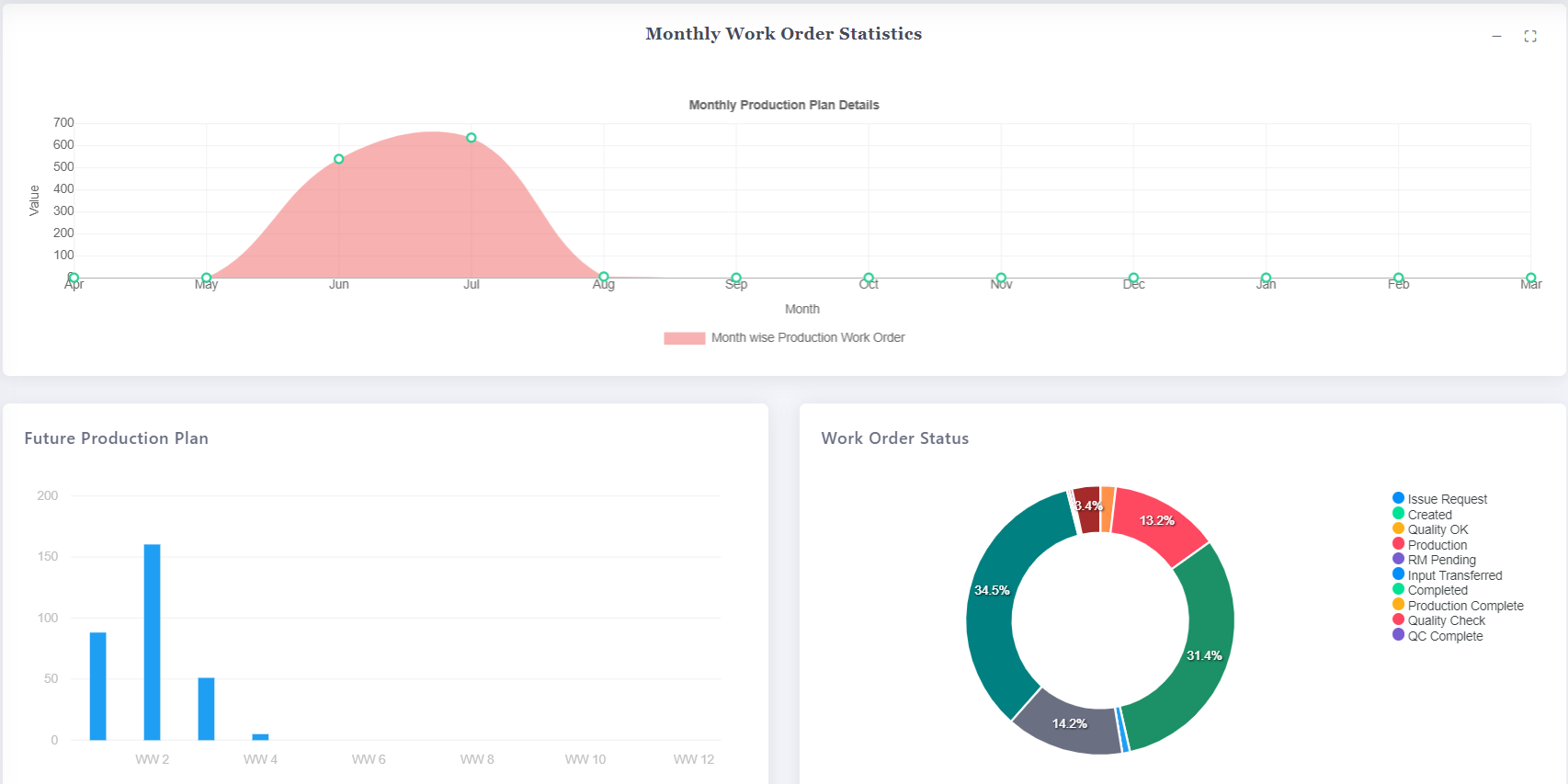Expand Monthly Work Order Statistics to fullscreen

[x=1530, y=36]
